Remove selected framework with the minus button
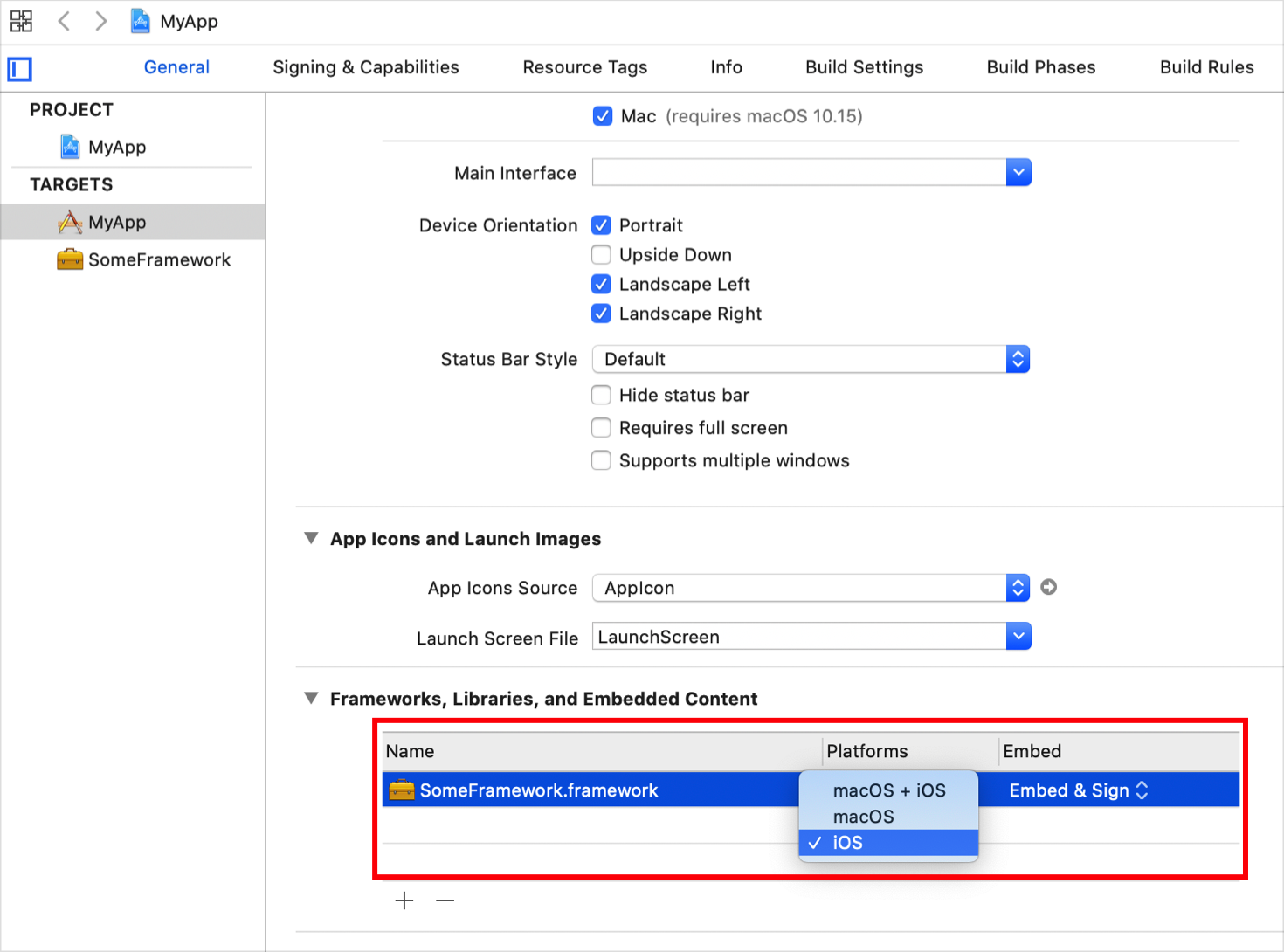 [x=445, y=900]
